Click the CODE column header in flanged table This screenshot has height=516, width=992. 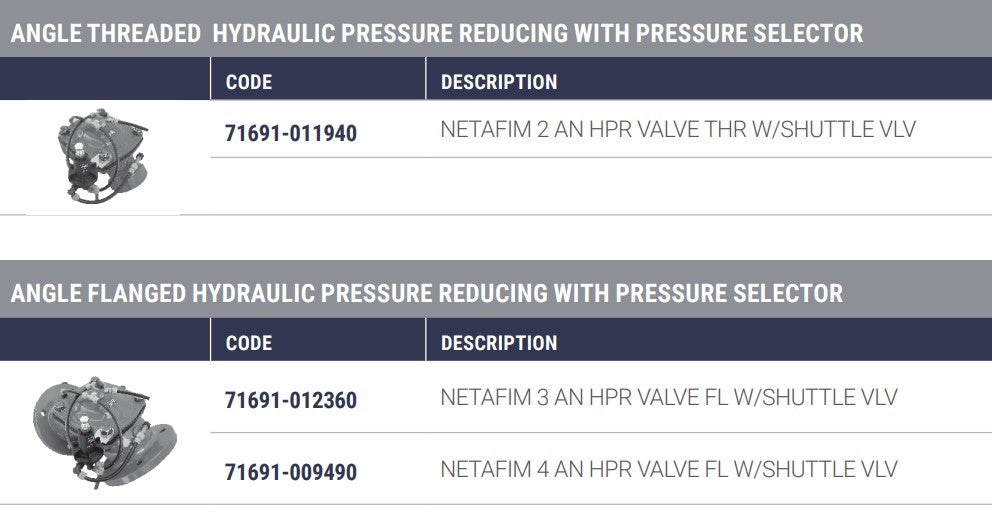tap(249, 343)
